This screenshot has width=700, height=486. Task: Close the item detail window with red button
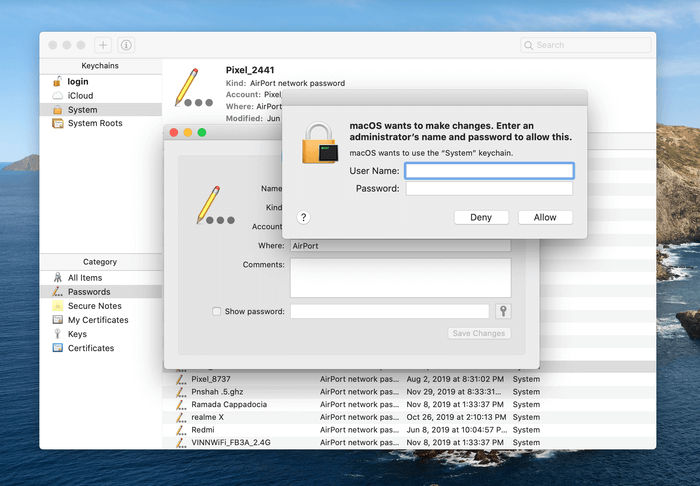click(174, 133)
